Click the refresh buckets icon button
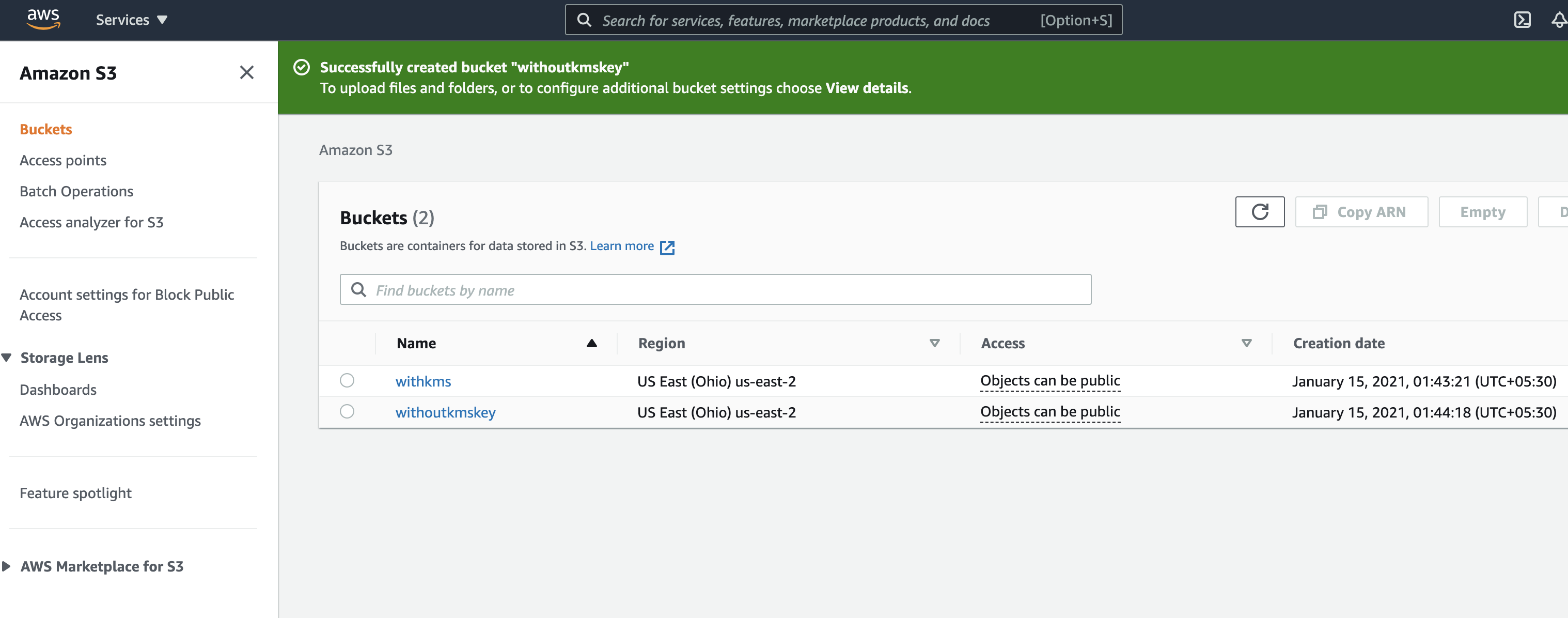The image size is (1568, 618). pyautogui.click(x=1259, y=212)
